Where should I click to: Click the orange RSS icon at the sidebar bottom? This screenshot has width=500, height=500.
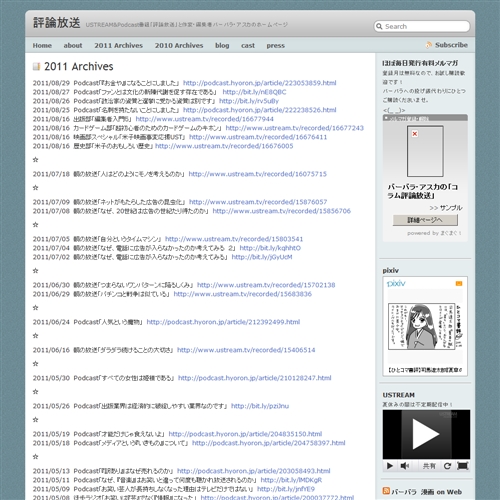(386, 491)
